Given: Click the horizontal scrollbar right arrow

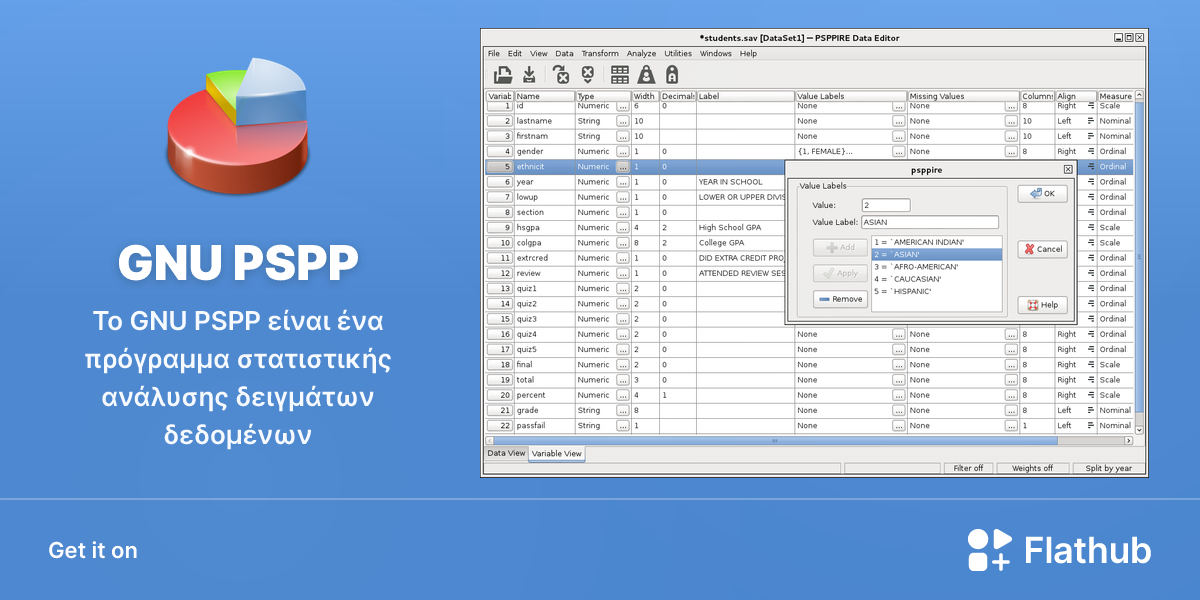Looking at the screenshot, I should 1129,440.
